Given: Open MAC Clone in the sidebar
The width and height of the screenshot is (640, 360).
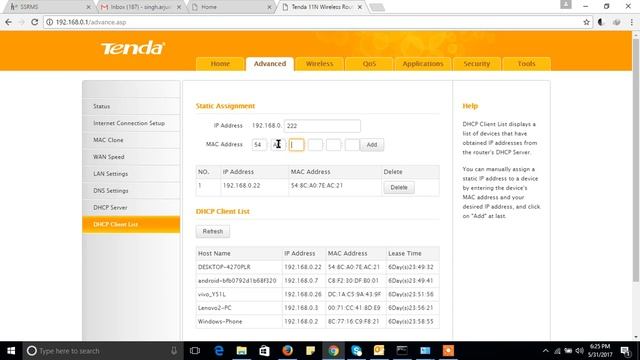Looking at the screenshot, I should click(131, 140).
